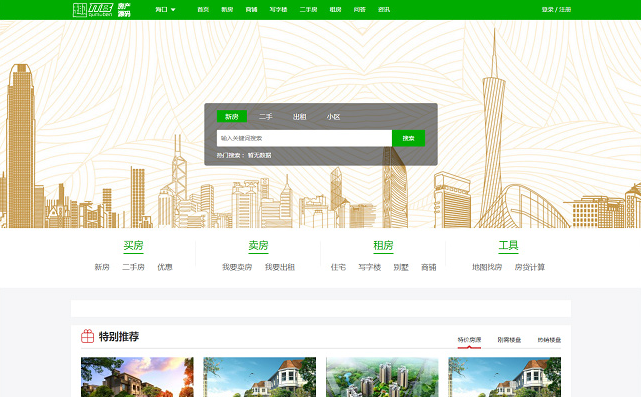Open 地图找房 map search tool
This screenshot has height=397, width=641.
(x=487, y=267)
